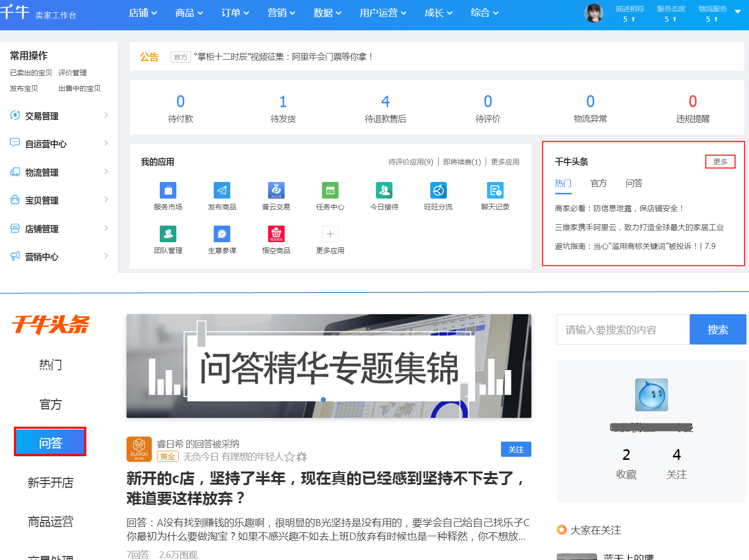
Task: Click the 自运营中心 chat bubble icon
Action: tap(15, 143)
